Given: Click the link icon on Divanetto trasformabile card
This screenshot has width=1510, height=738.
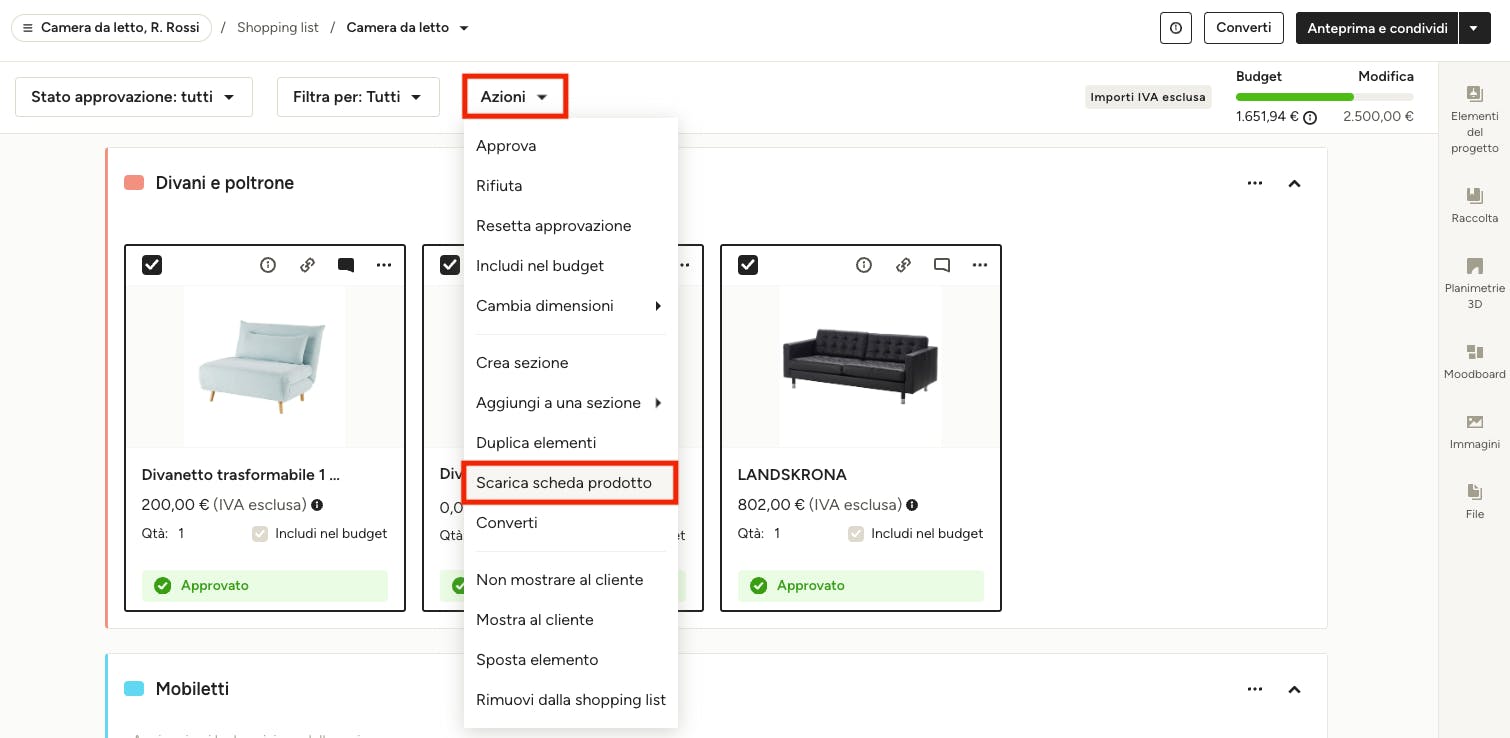Looking at the screenshot, I should 307,265.
